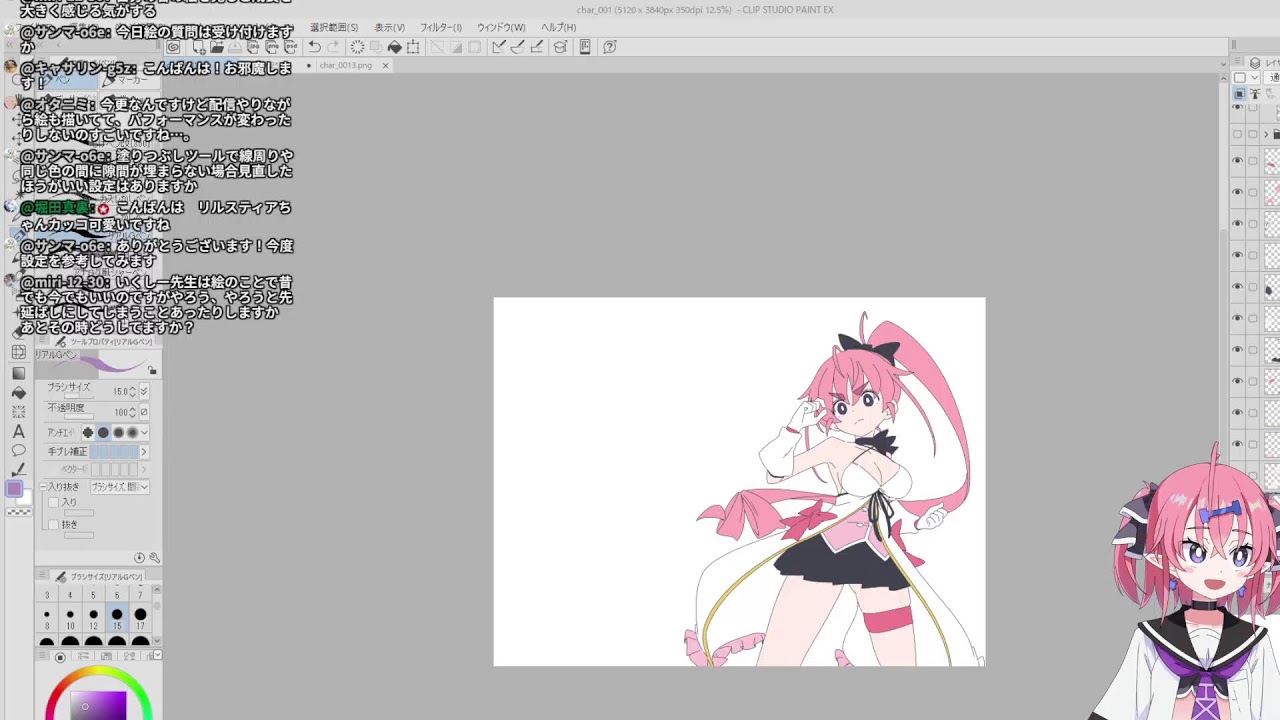Enable the 入り (start) checkbox
Screen dimensions: 1280x720
click(x=54, y=503)
